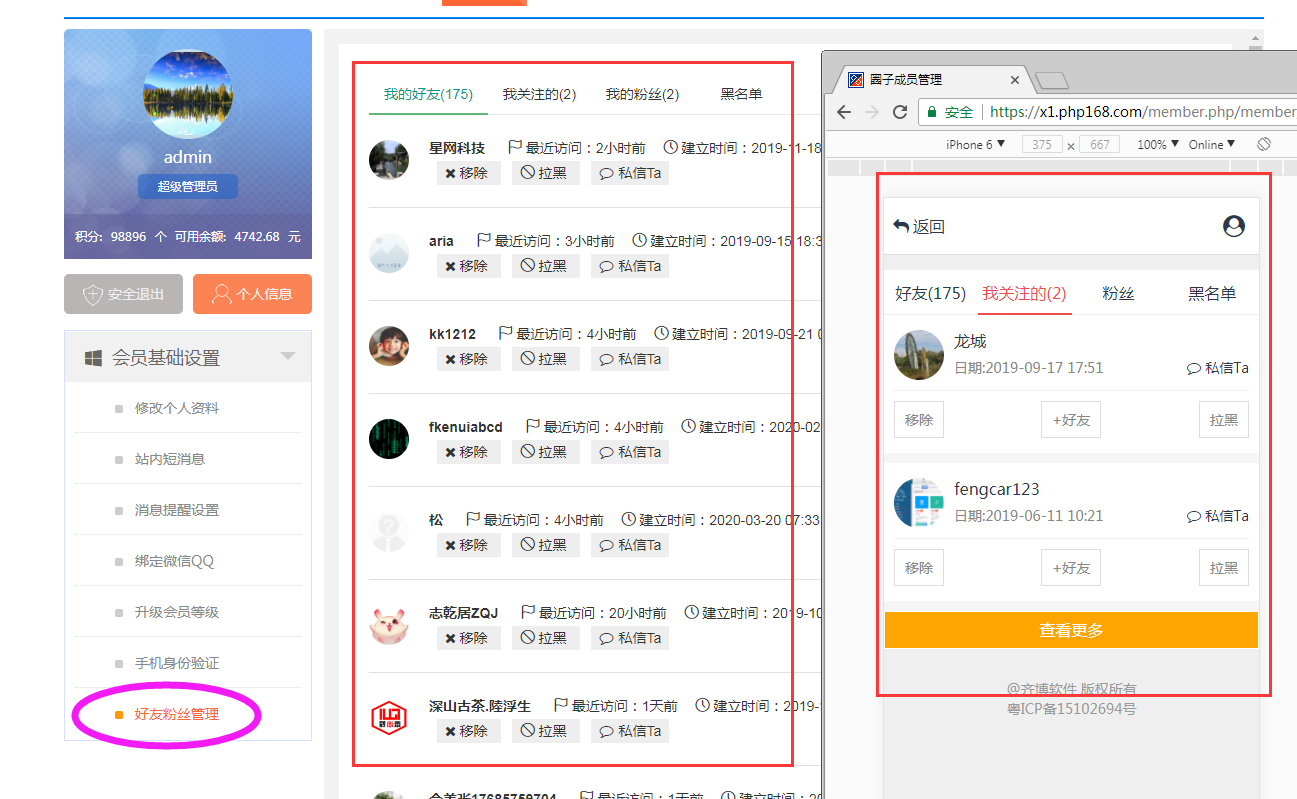
Task: Click the rotate device icon in toolbar
Action: (1264, 144)
